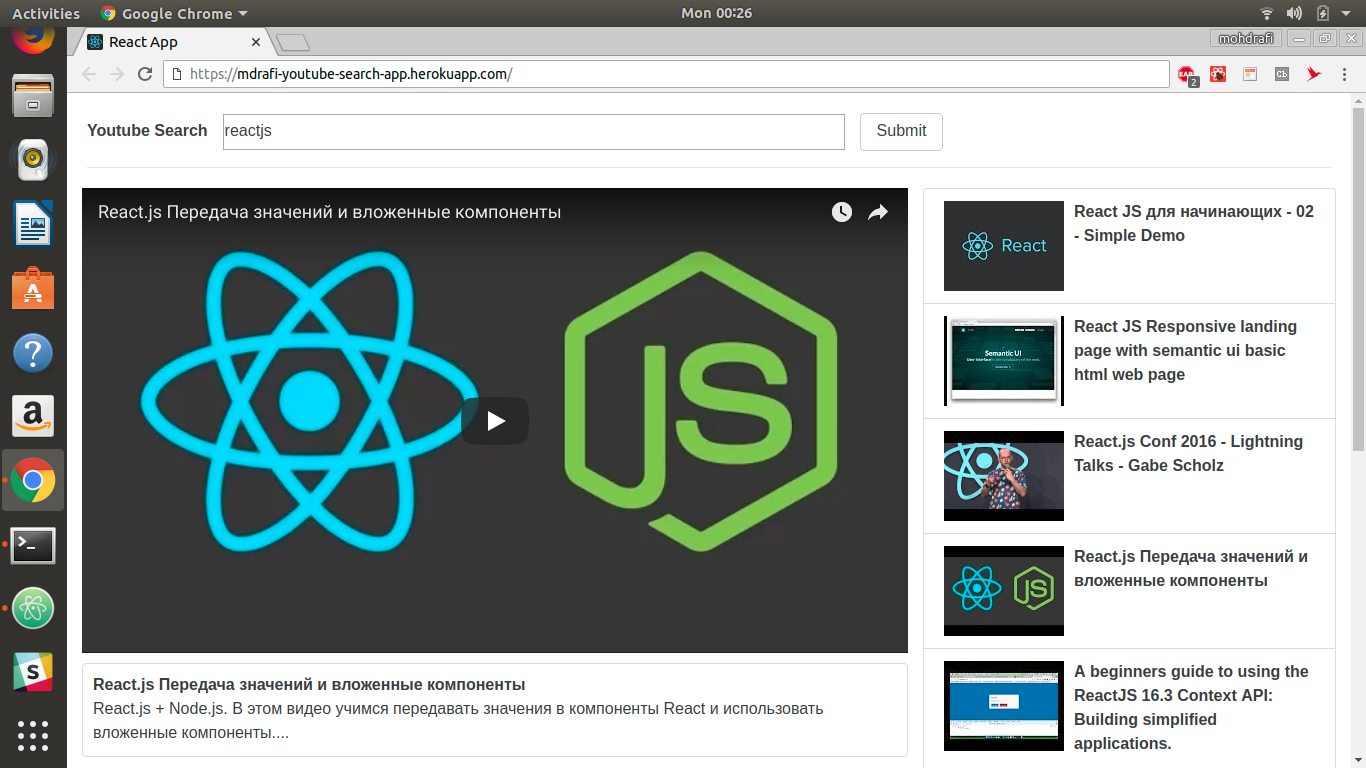Click the 'Youtube Search' label
The height and width of the screenshot is (768, 1366).
click(x=147, y=131)
